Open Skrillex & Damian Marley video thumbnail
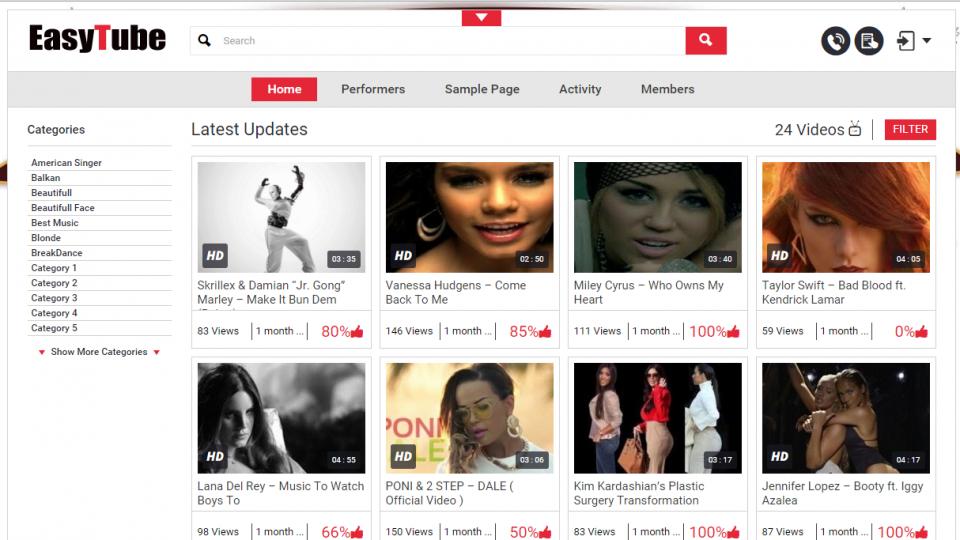 coord(281,217)
